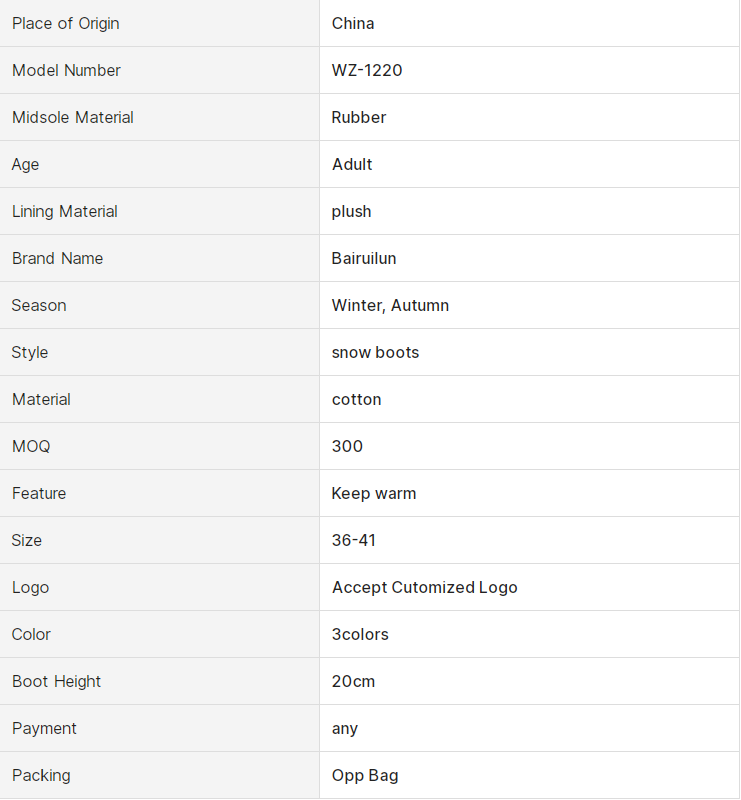Screen dimensions: 741x800
Task: Click the "Place of Origin" label cell
Action: pyautogui.click(x=66, y=23)
